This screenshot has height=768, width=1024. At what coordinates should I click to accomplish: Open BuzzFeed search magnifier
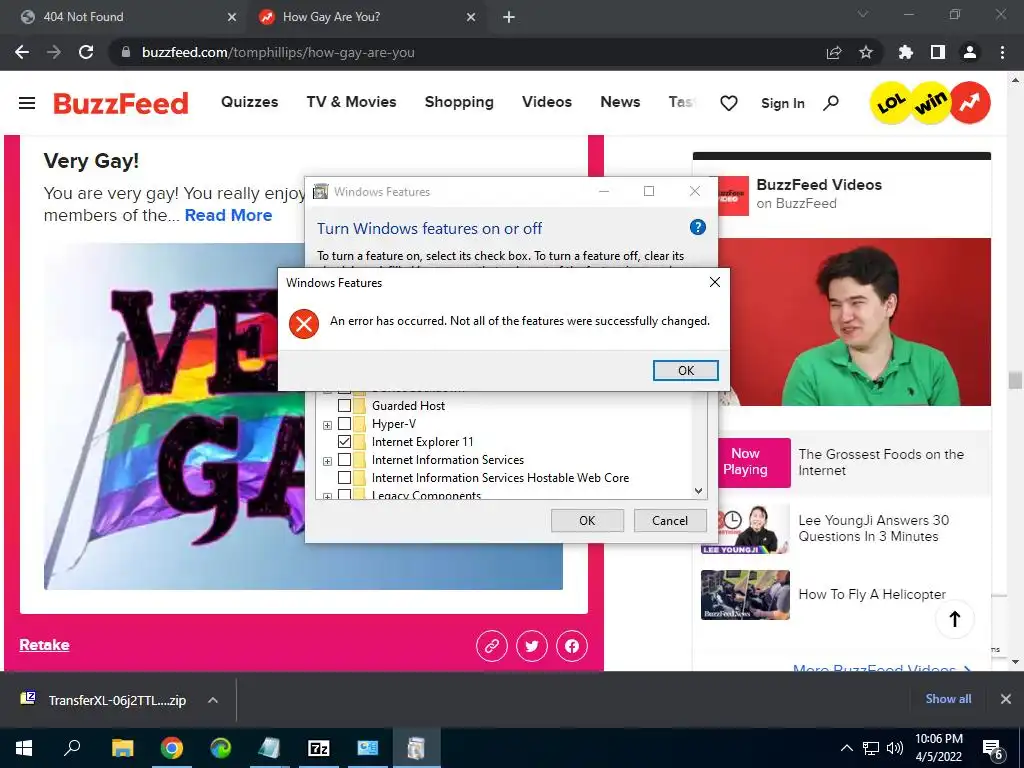tap(831, 103)
